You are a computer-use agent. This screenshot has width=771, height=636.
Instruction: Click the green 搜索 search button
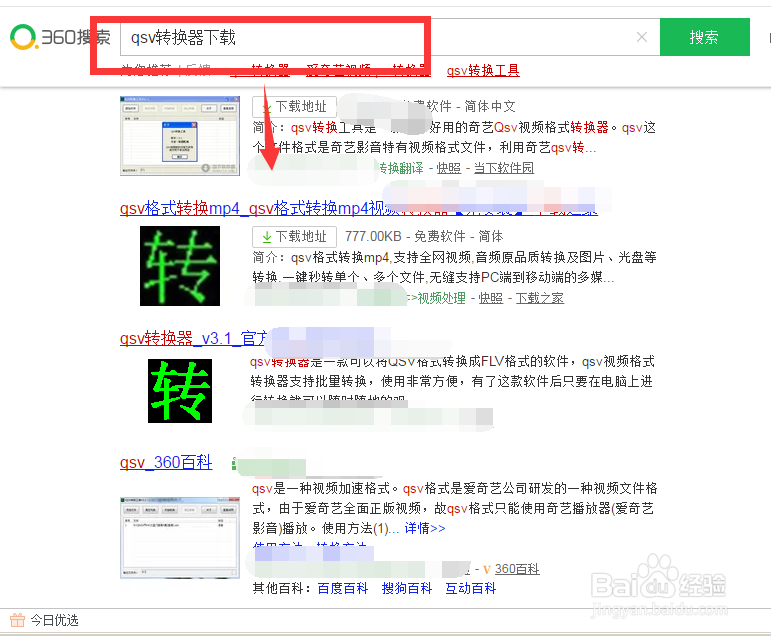(705, 37)
